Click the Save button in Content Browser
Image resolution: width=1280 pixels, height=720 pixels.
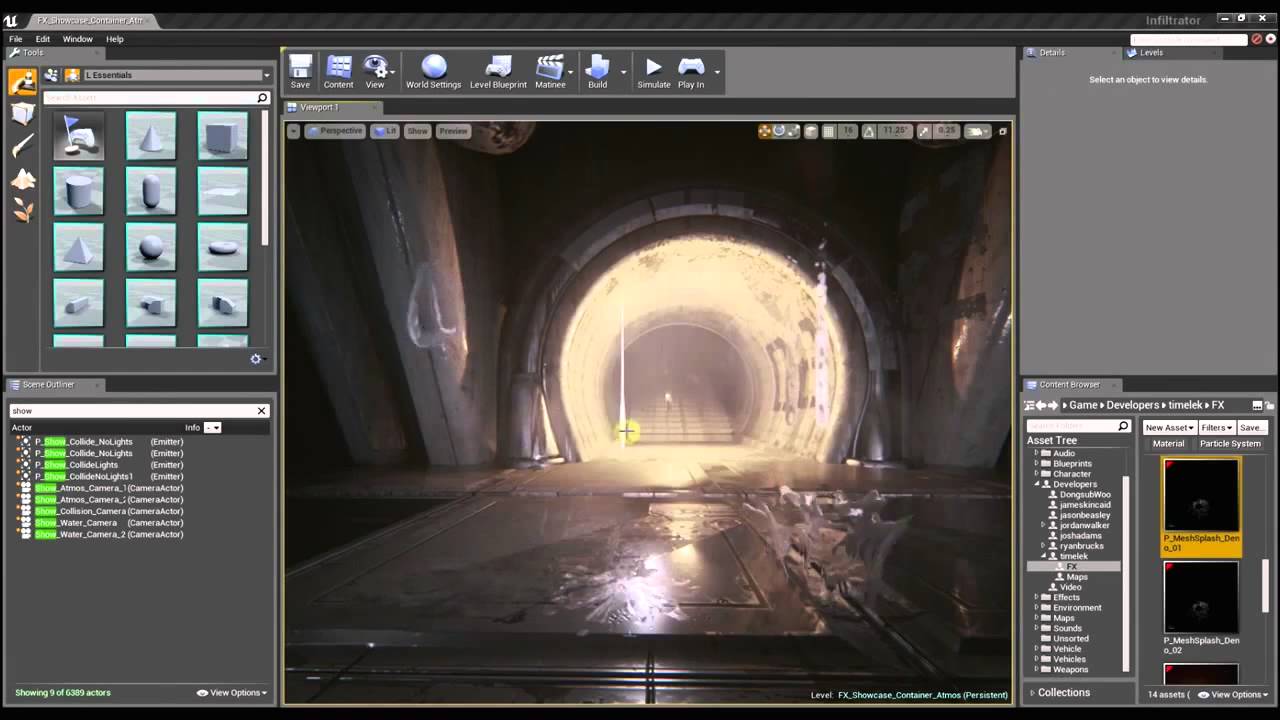pyautogui.click(x=1251, y=428)
